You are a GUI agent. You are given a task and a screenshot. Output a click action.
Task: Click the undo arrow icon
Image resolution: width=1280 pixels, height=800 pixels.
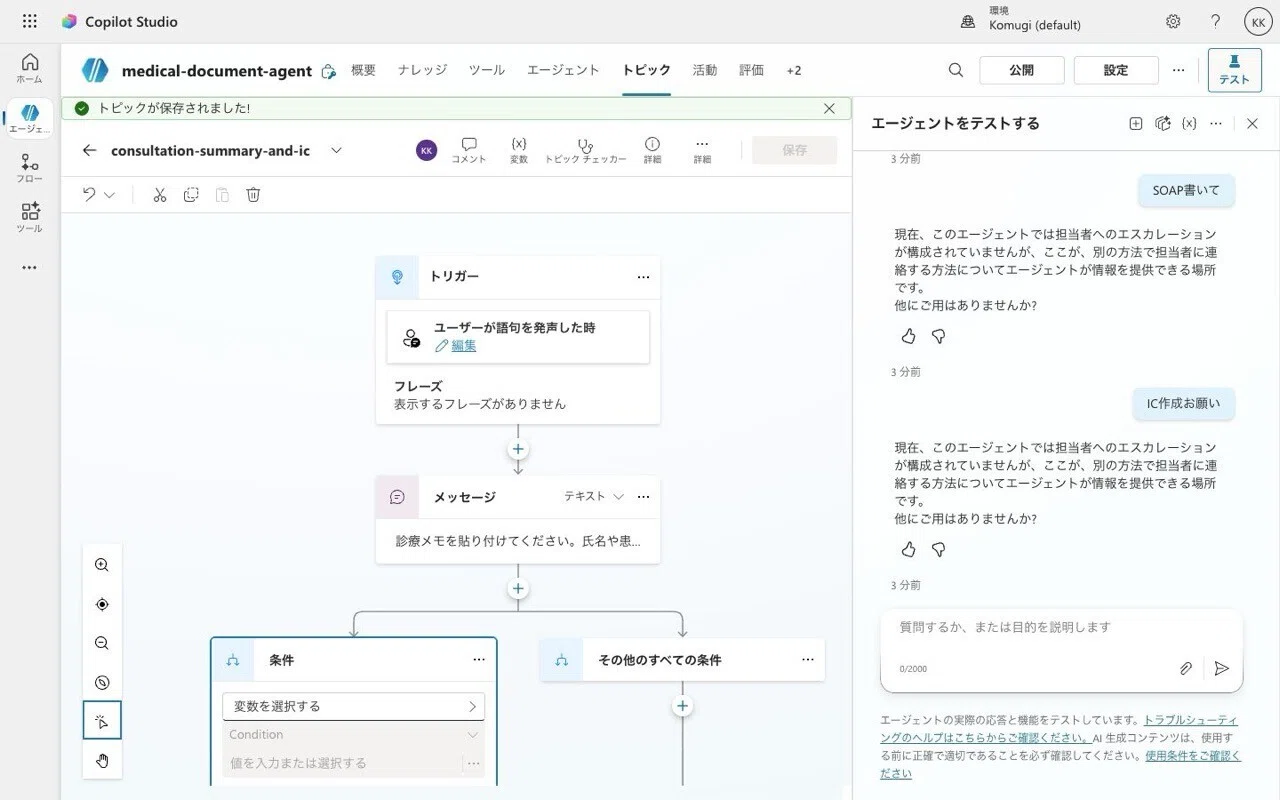point(89,195)
